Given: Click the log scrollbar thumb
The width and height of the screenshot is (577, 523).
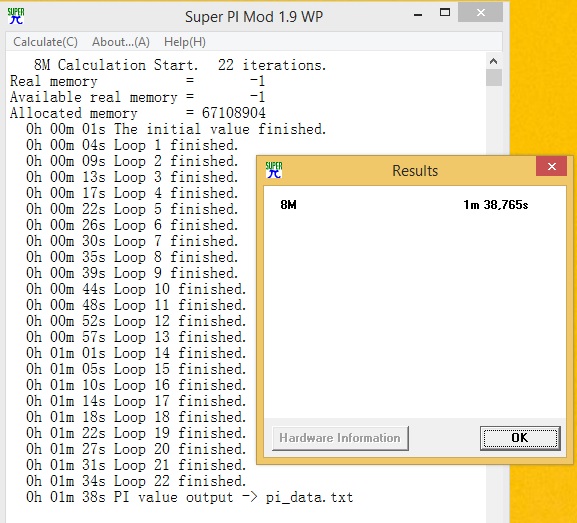Looking at the screenshot, I should tap(493, 78).
